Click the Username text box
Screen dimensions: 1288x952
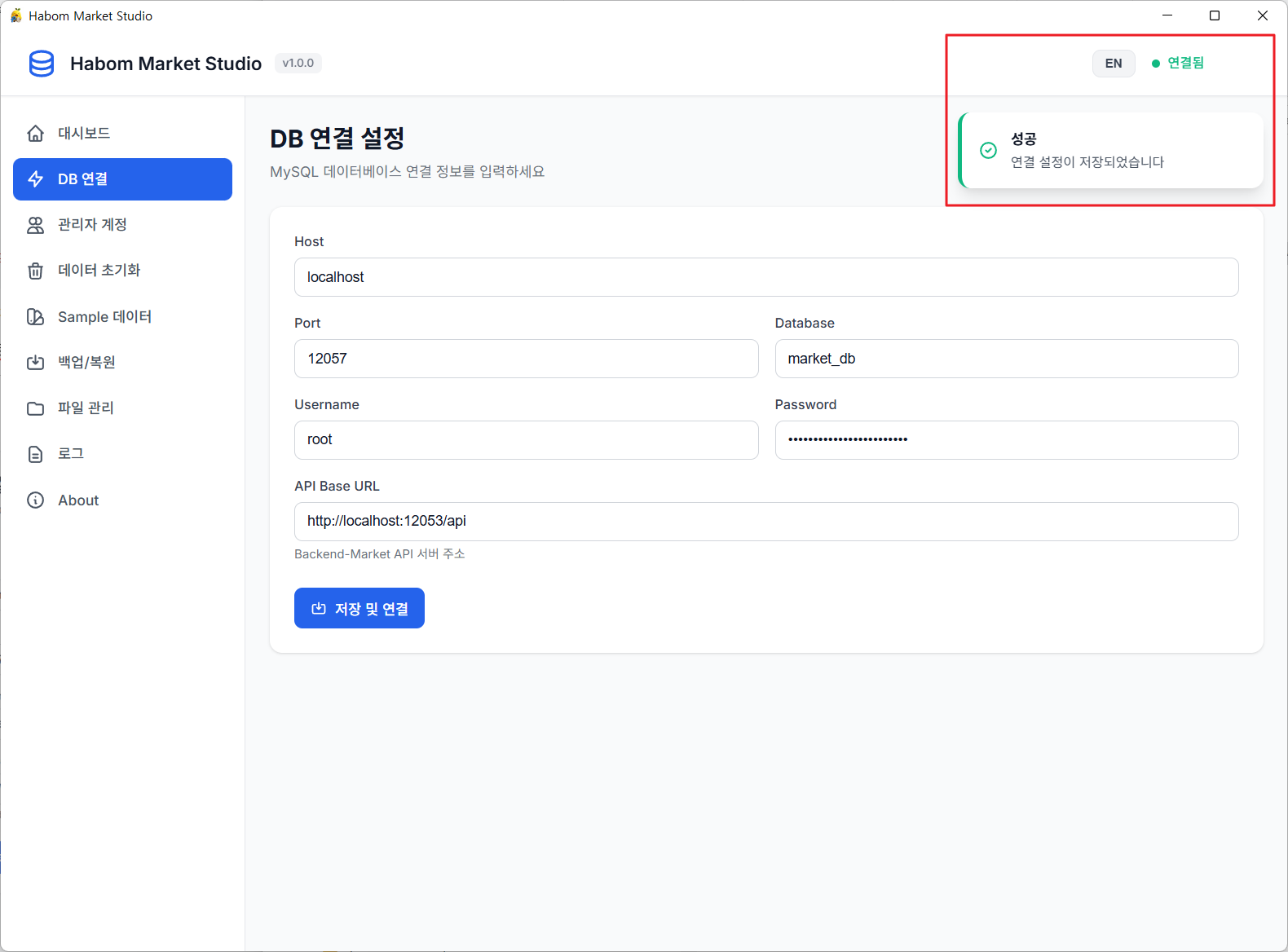pyautogui.click(x=526, y=440)
